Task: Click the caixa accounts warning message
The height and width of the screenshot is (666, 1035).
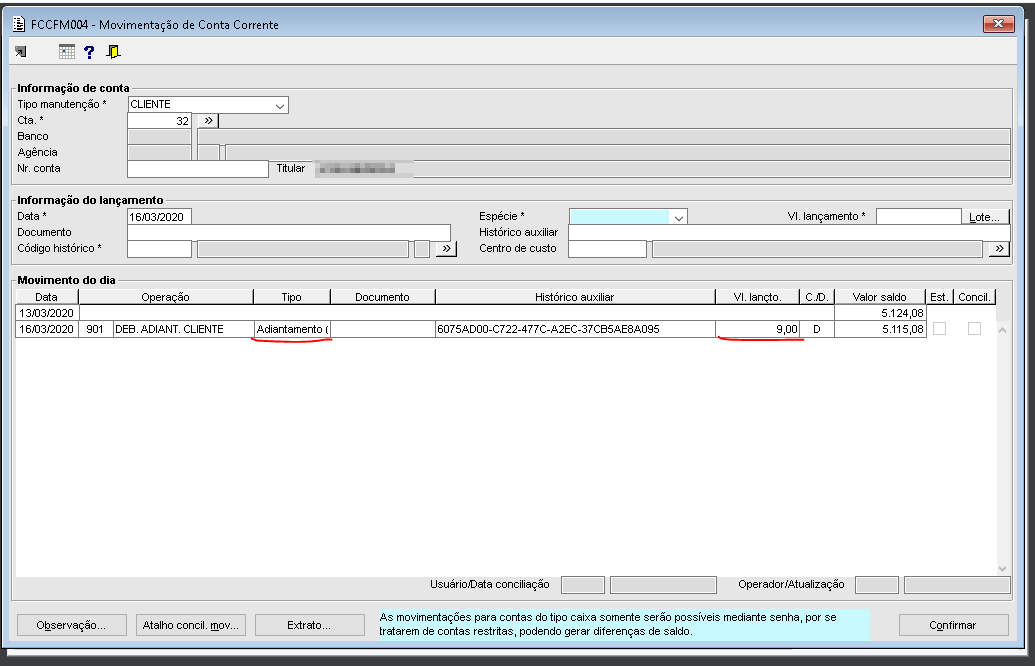Action: tap(623, 624)
